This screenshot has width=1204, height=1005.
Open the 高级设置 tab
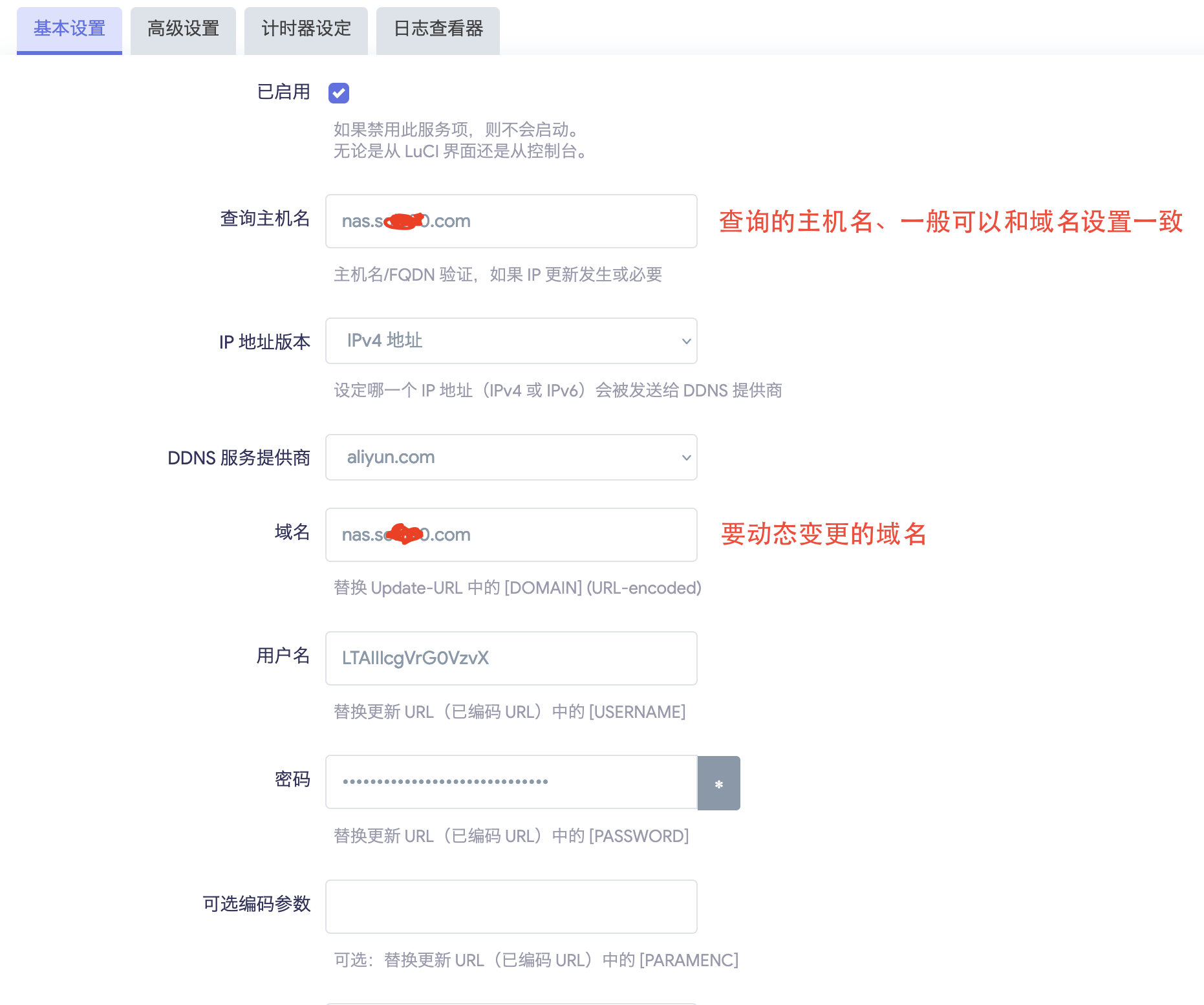(183, 30)
